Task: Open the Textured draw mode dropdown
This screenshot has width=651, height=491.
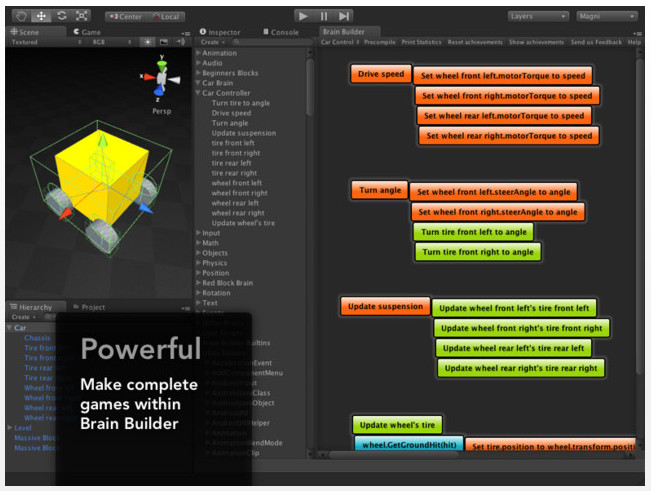Action: pyautogui.click(x=46, y=42)
